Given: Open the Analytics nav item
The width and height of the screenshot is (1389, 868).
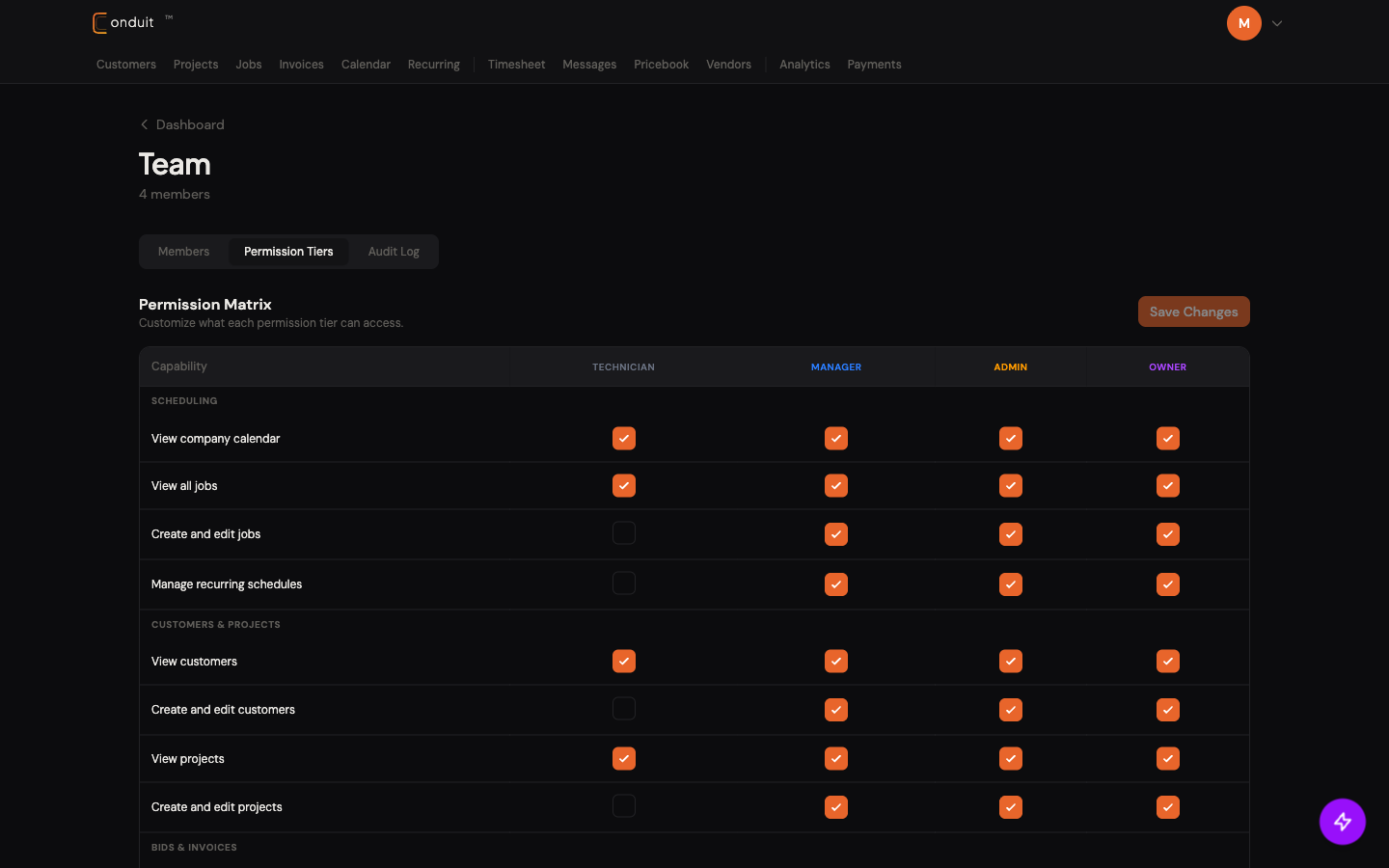Looking at the screenshot, I should (804, 65).
